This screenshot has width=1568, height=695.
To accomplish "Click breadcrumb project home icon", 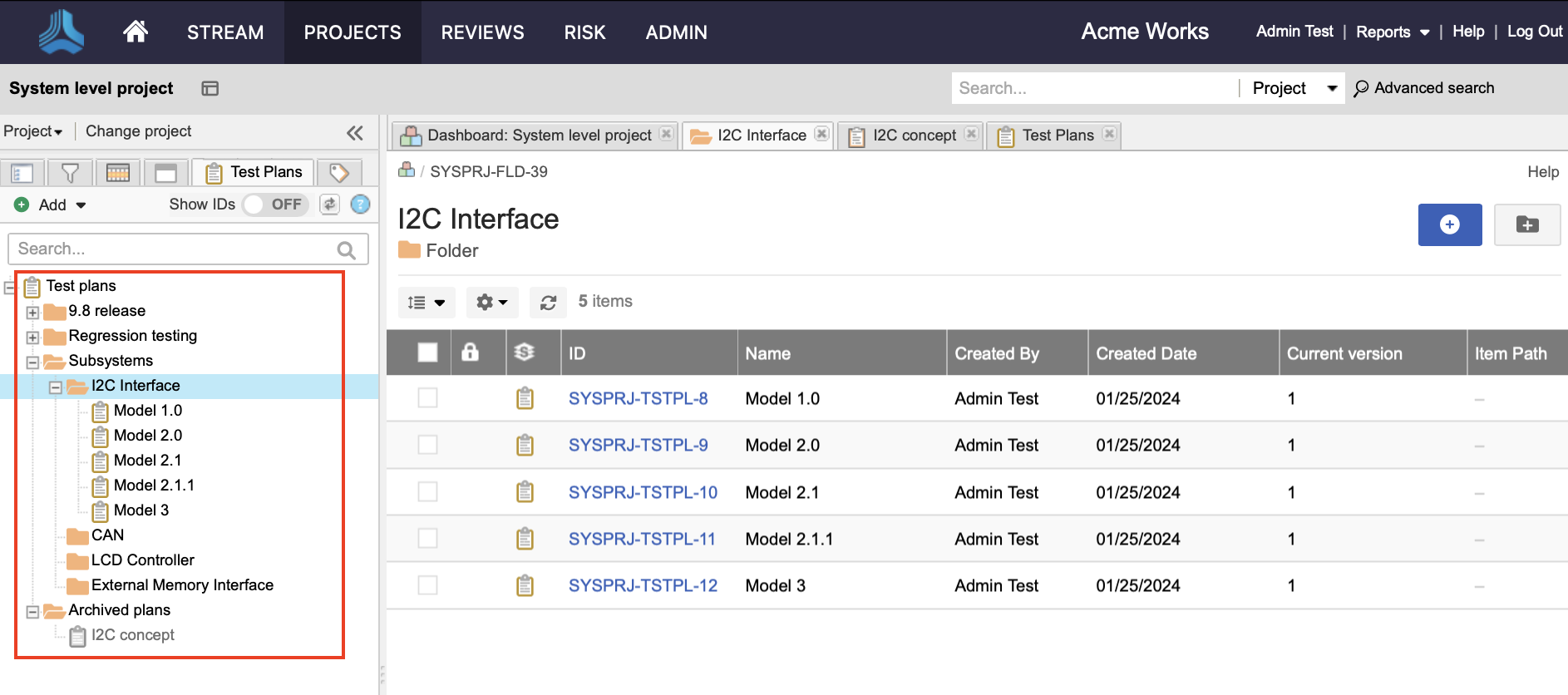I will (x=407, y=170).
